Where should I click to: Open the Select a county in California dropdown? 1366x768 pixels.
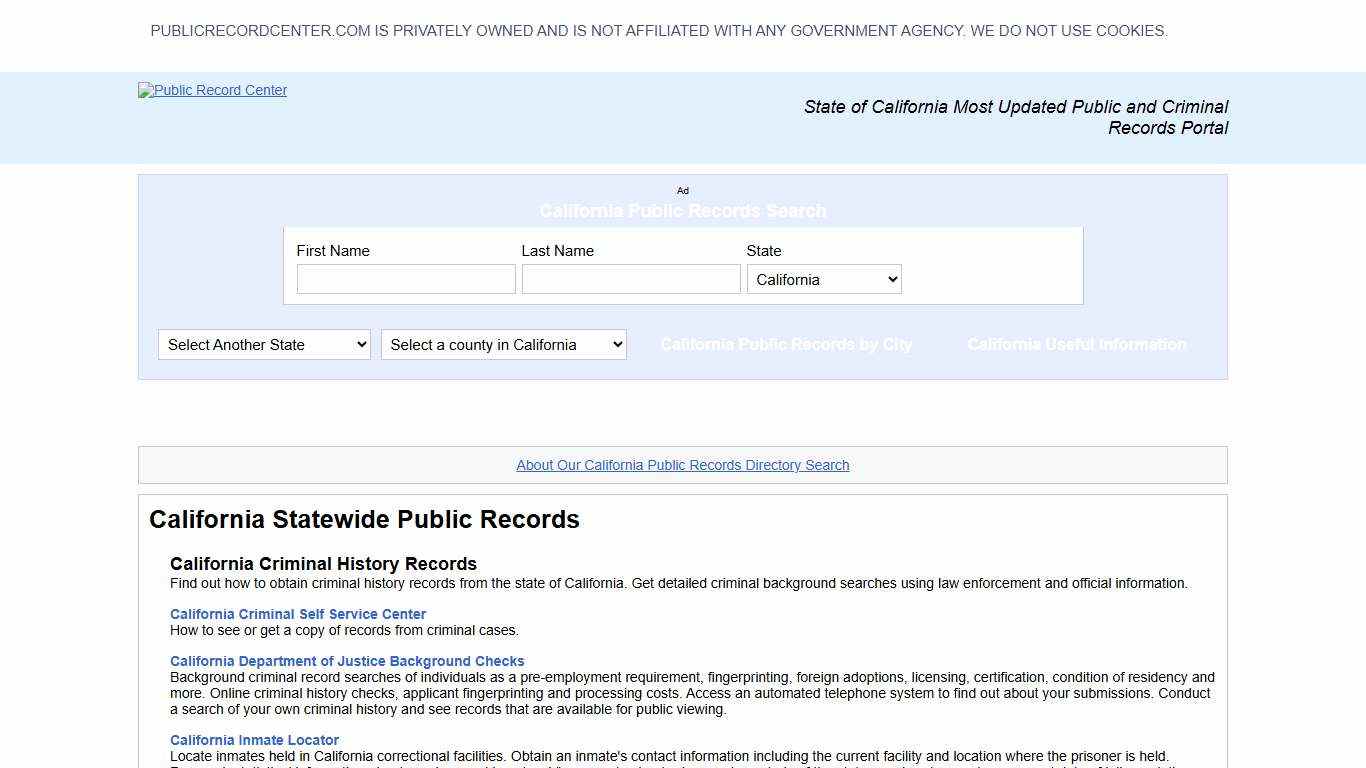click(503, 344)
